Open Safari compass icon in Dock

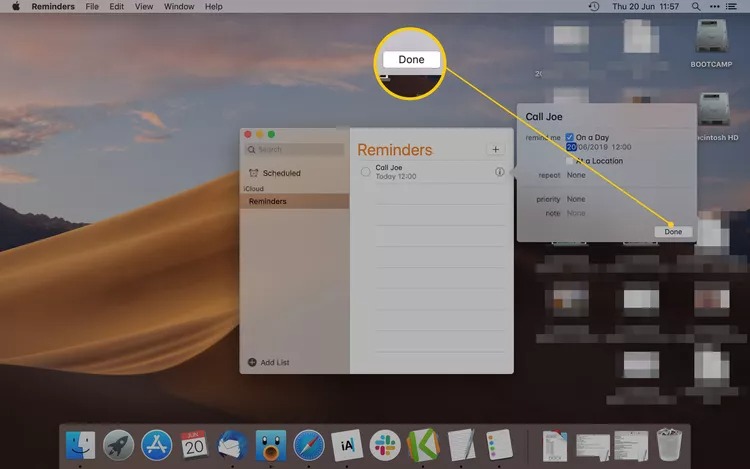click(x=309, y=445)
